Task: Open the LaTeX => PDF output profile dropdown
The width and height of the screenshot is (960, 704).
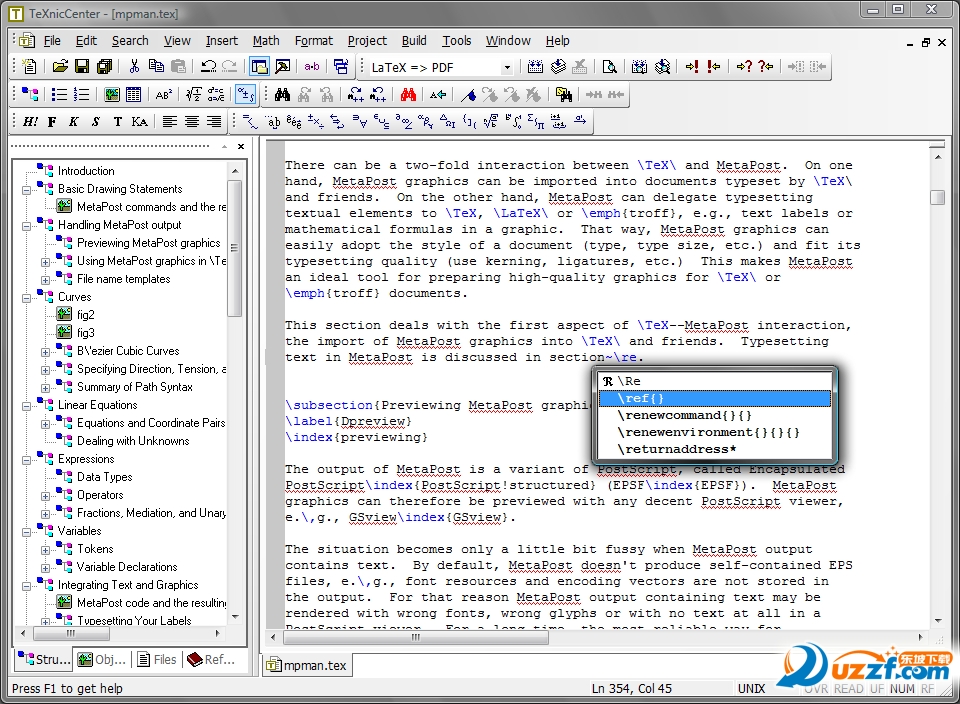Action: 507,67
